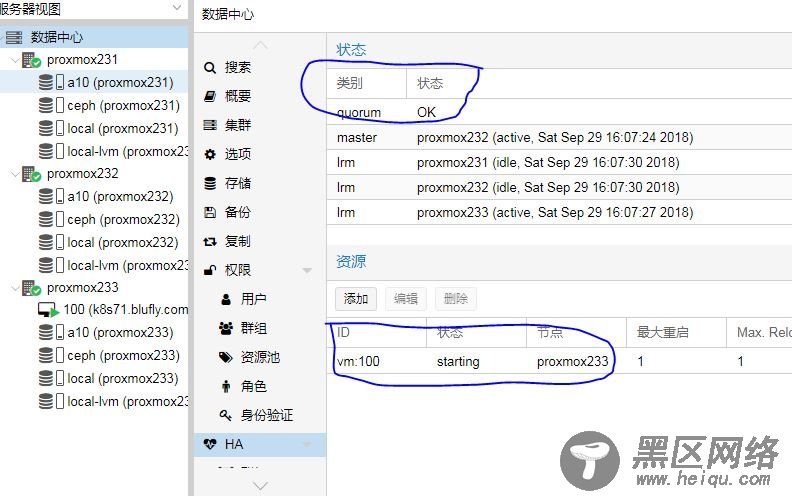
Task: Click the proxmox232 node icon
Action: pos(31,174)
